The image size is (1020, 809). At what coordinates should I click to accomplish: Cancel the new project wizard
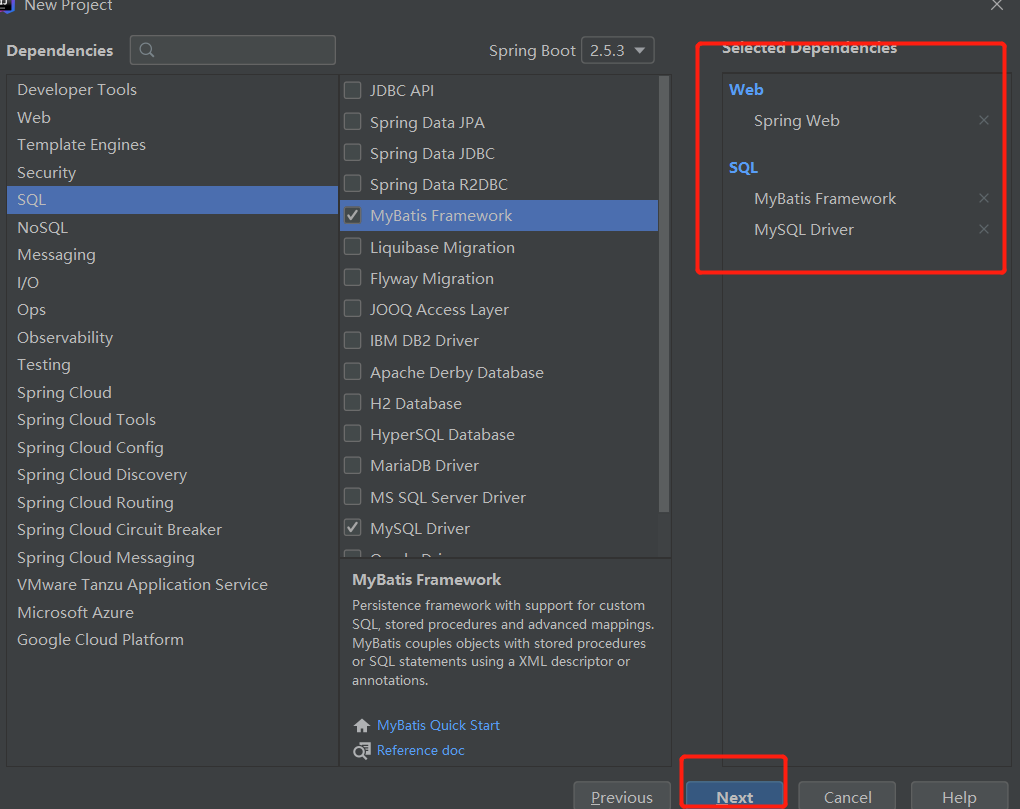tap(847, 796)
